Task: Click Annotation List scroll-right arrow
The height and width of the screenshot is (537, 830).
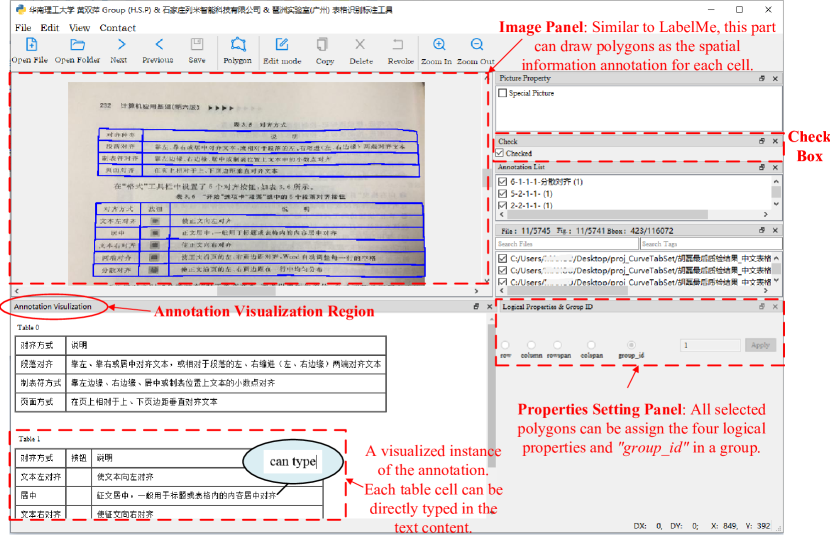Action: tap(765, 214)
